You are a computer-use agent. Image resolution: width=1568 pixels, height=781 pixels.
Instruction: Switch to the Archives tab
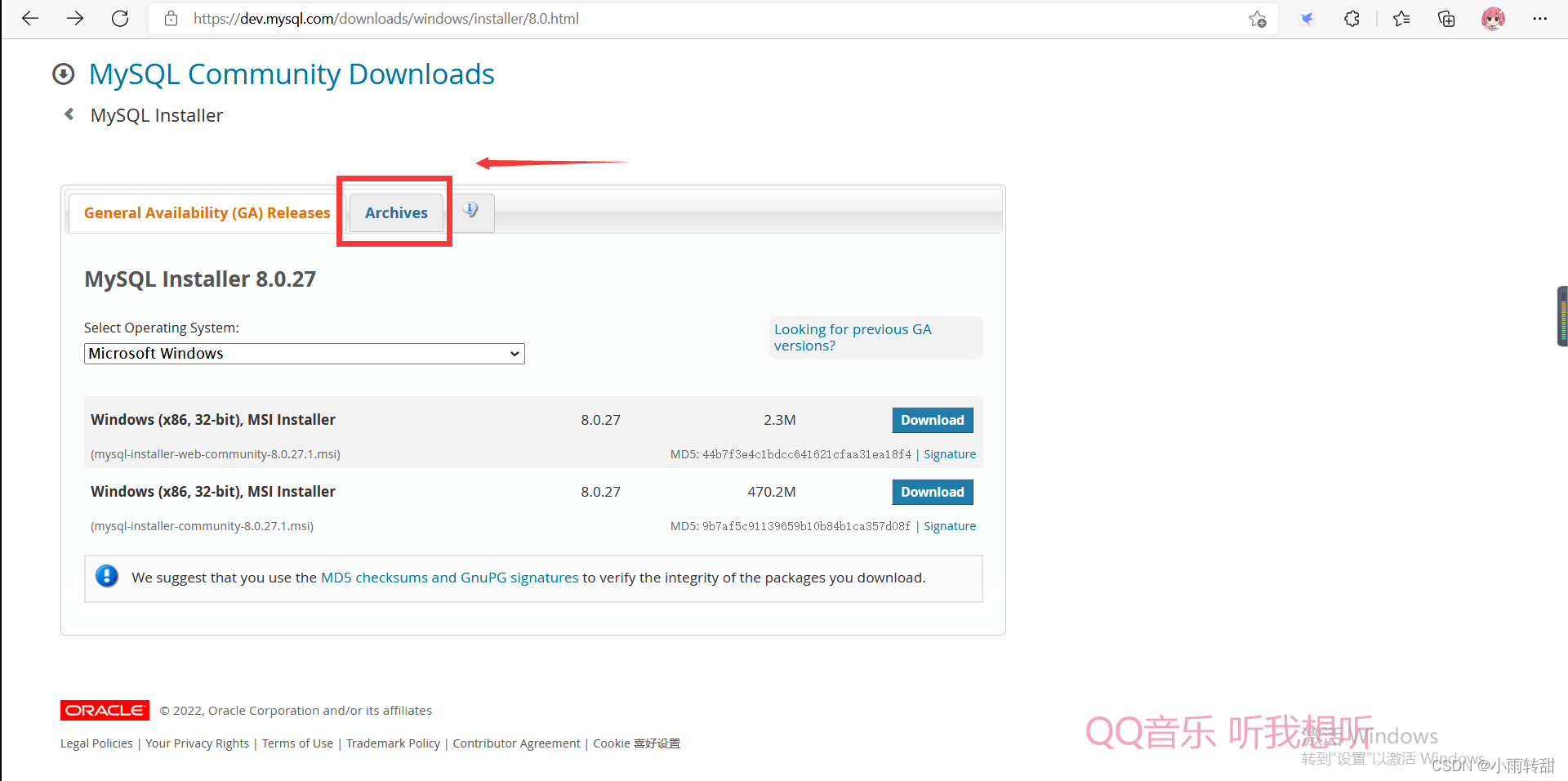tap(396, 212)
